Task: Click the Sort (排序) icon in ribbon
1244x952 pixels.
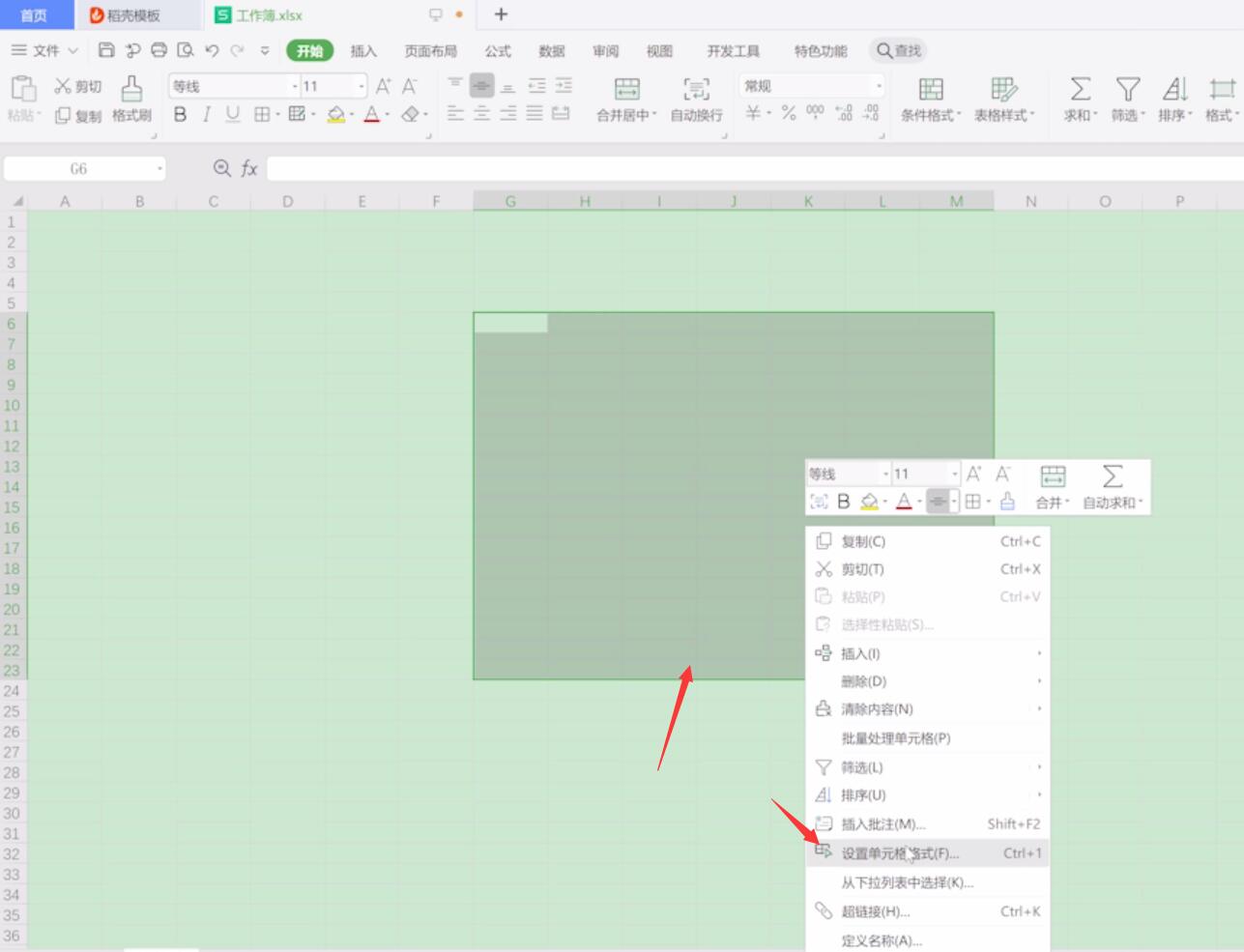Action: click(1174, 89)
